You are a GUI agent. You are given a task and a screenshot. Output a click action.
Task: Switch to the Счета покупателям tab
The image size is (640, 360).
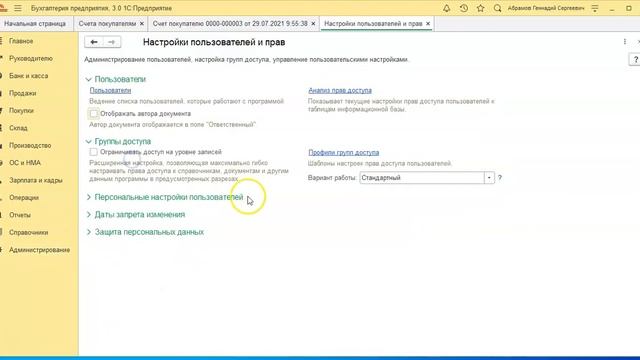pos(107,24)
